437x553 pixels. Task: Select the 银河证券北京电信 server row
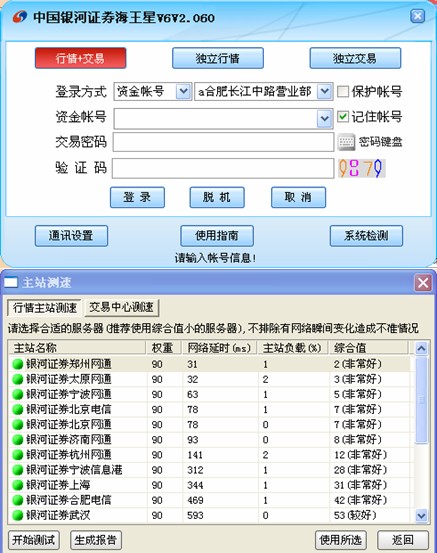(210, 410)
